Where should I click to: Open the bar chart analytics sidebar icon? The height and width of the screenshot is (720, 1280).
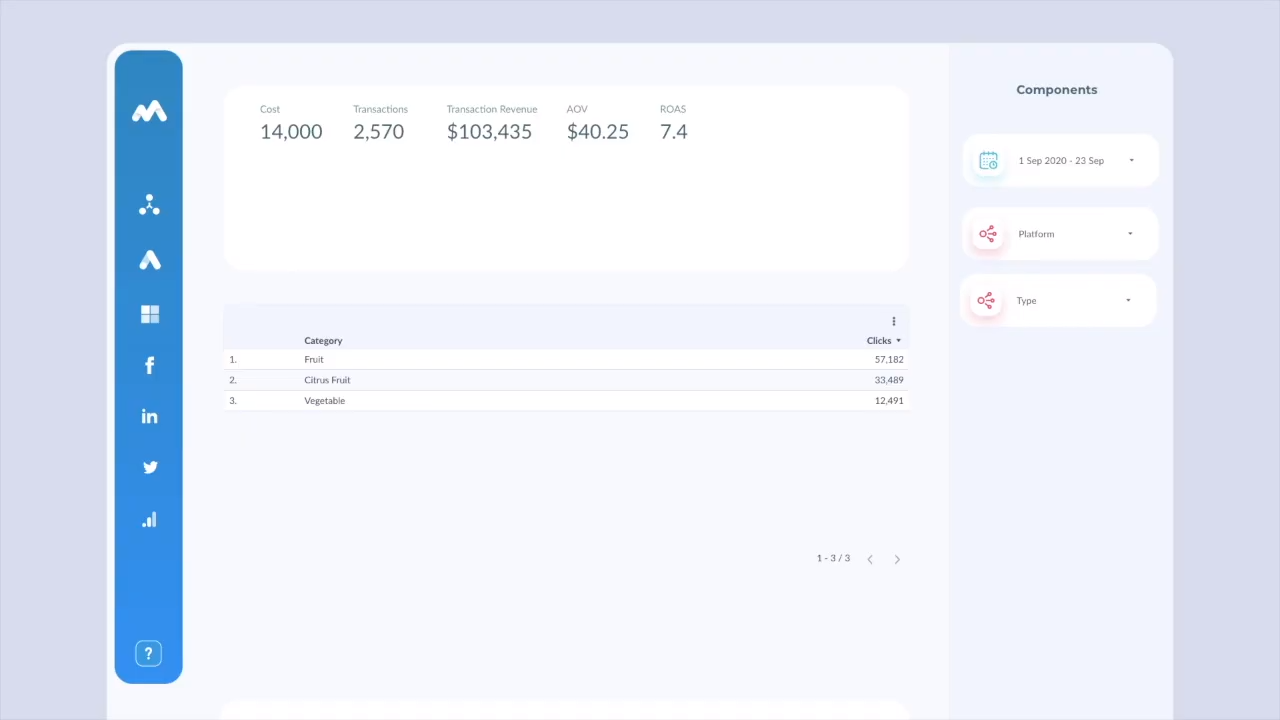pyautogui.click(x=149, y=520)
